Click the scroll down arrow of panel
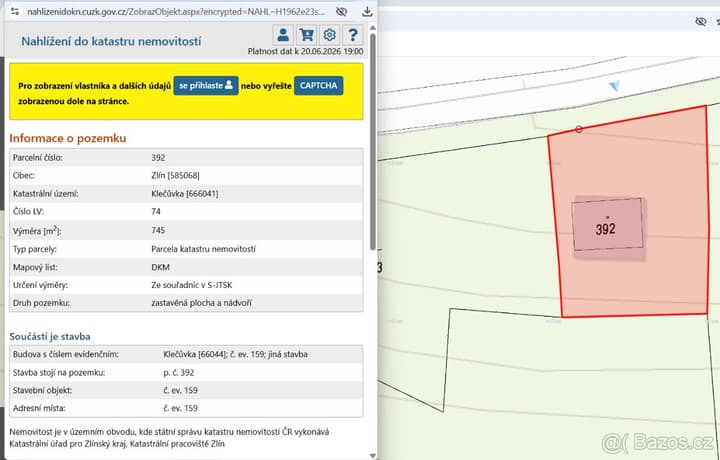Viewport: 720px width, 460px height. (x=372, y=455)
